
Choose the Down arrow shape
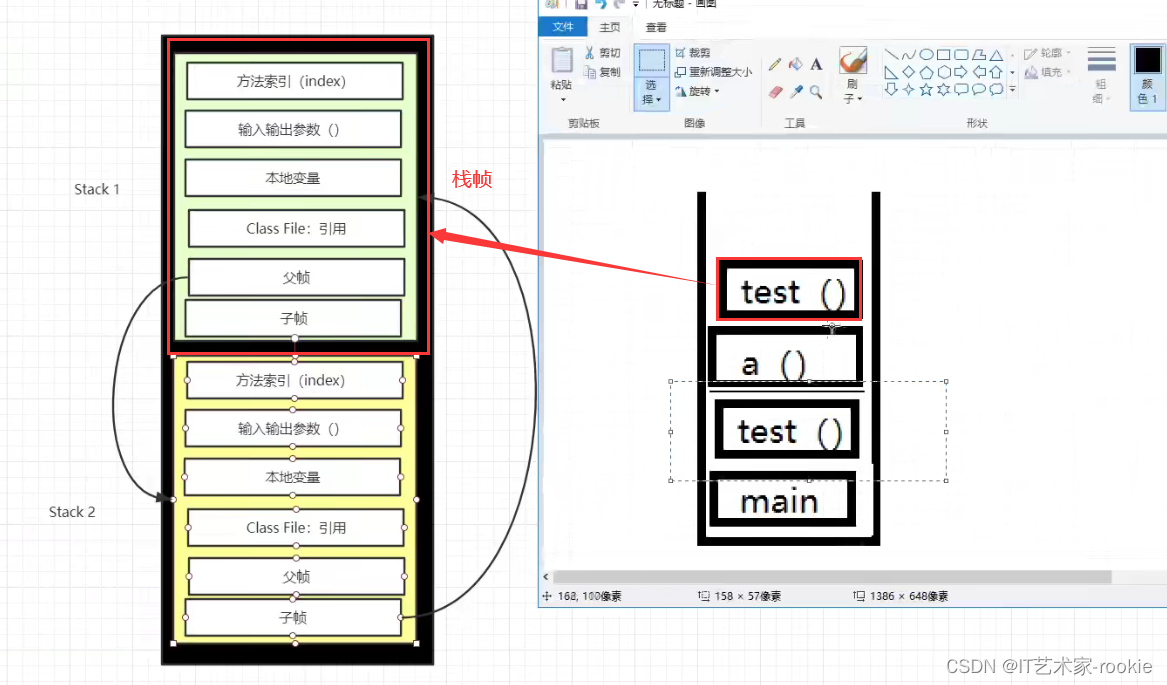click(891, 89)
